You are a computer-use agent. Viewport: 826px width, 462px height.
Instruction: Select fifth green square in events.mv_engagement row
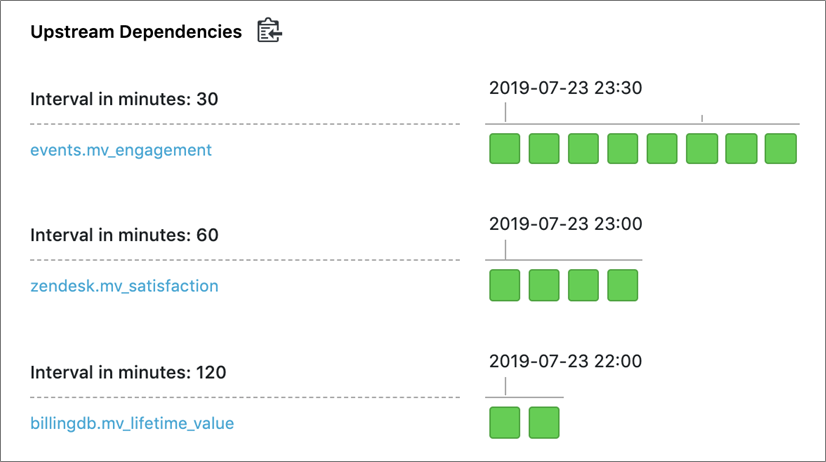662,149
